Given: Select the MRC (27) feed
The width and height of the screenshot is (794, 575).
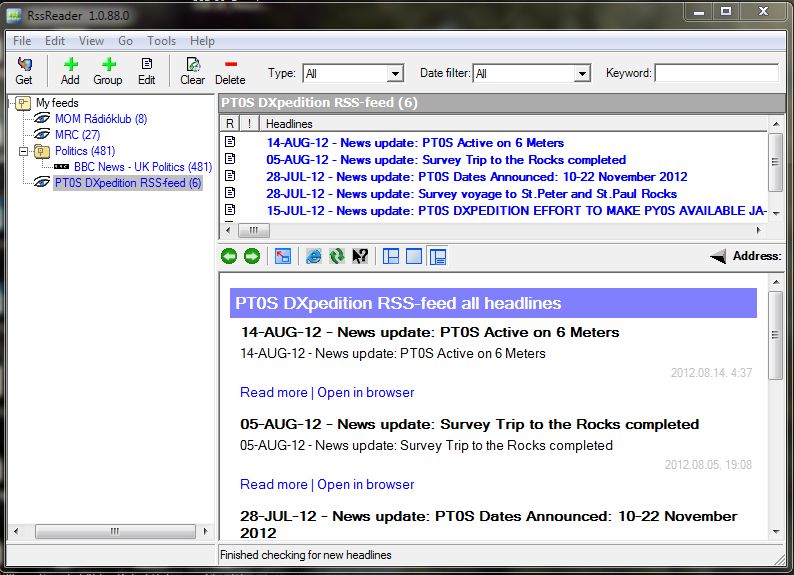Looking at the screenshot, I should coord(77,135).
